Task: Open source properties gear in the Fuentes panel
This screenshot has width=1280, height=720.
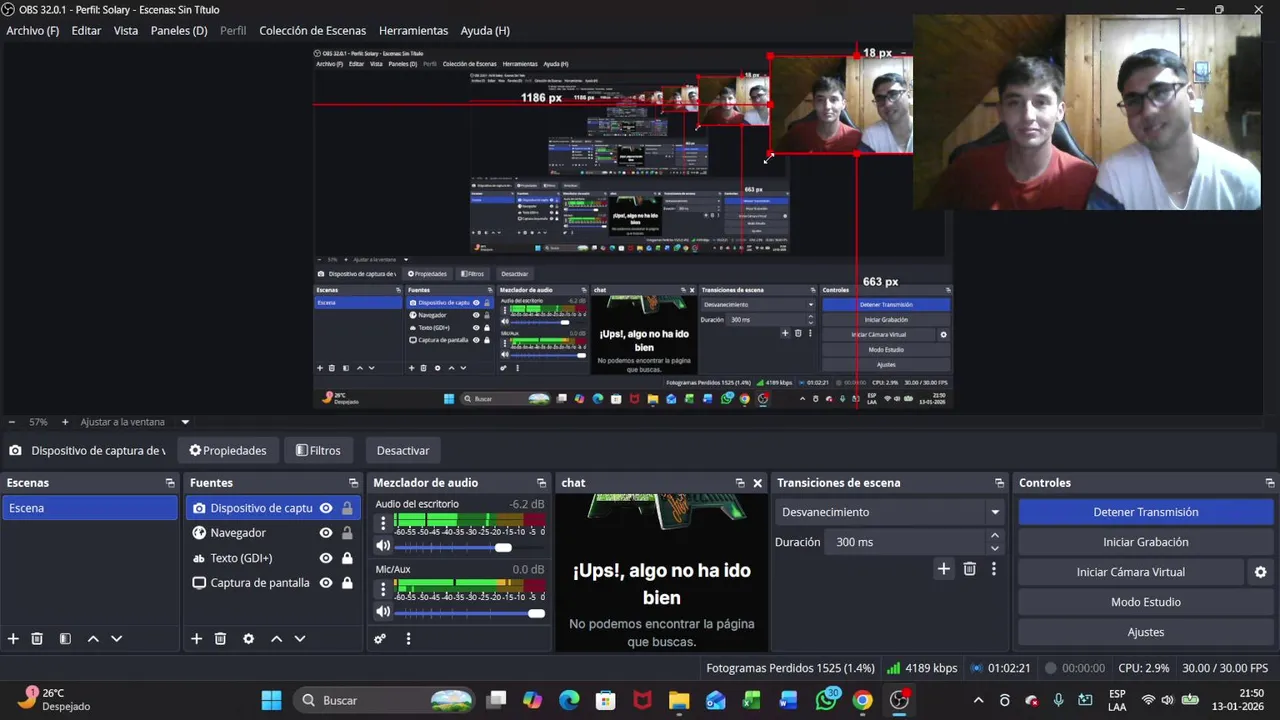Action: [248, 638]
